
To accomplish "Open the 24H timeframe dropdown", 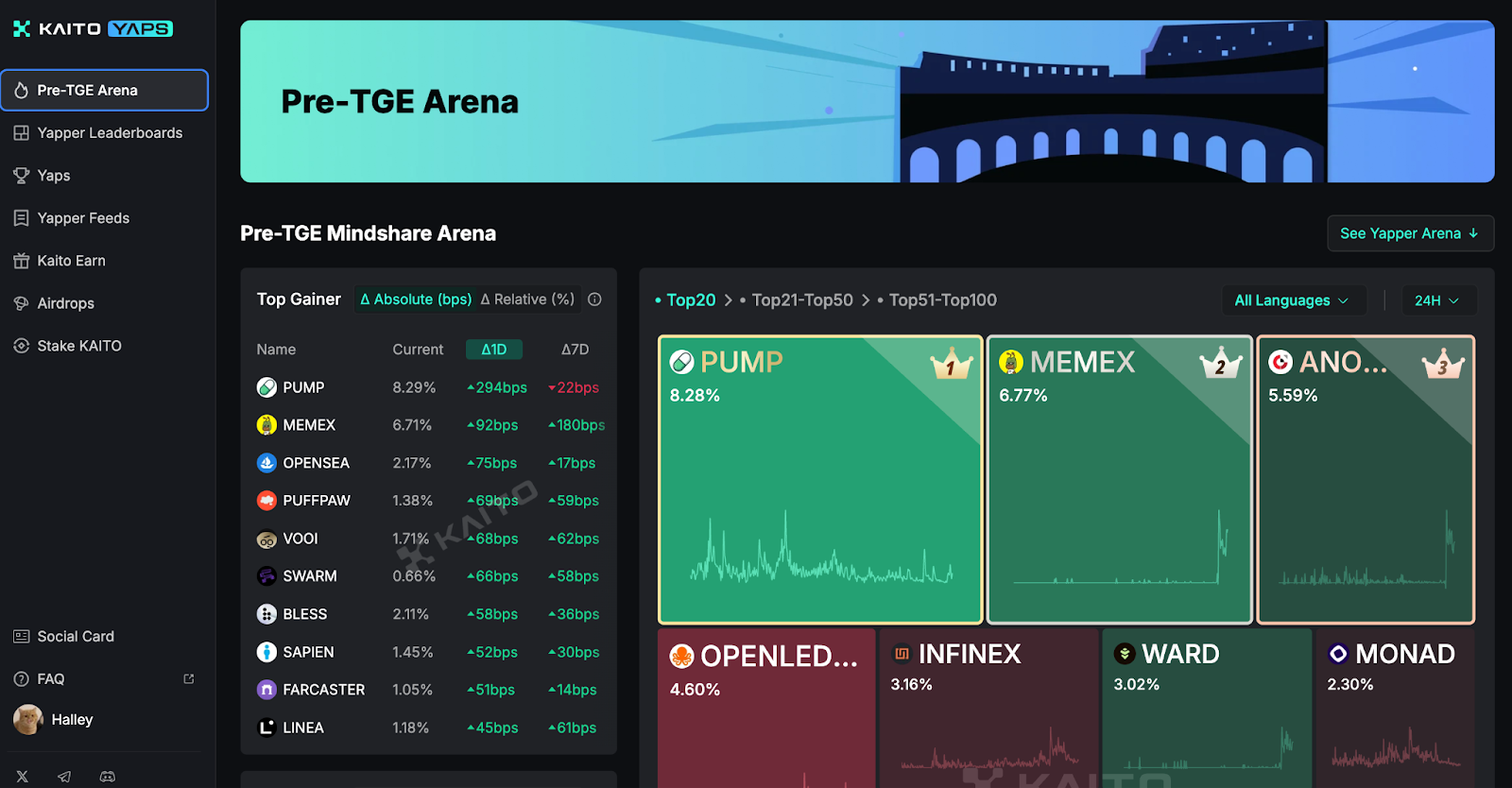I will point(1438,300).
